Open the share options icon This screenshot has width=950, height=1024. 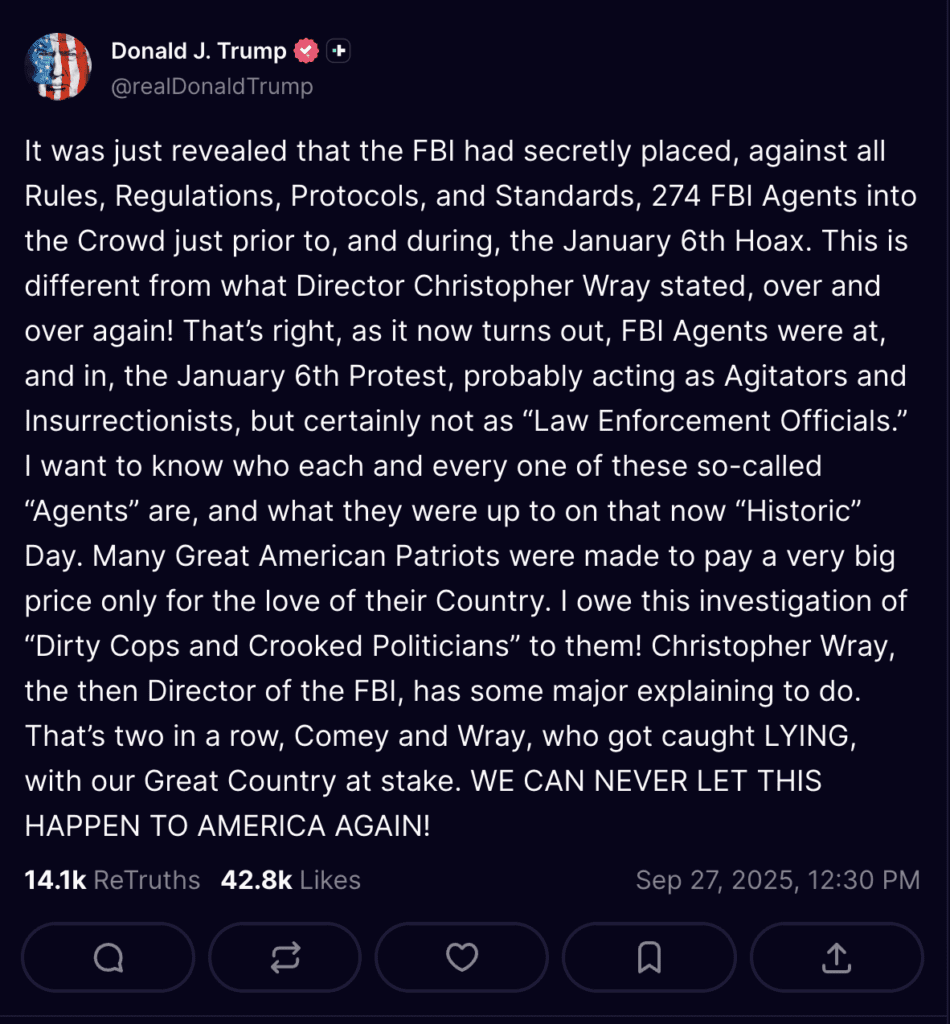click(x=836, y=957)
